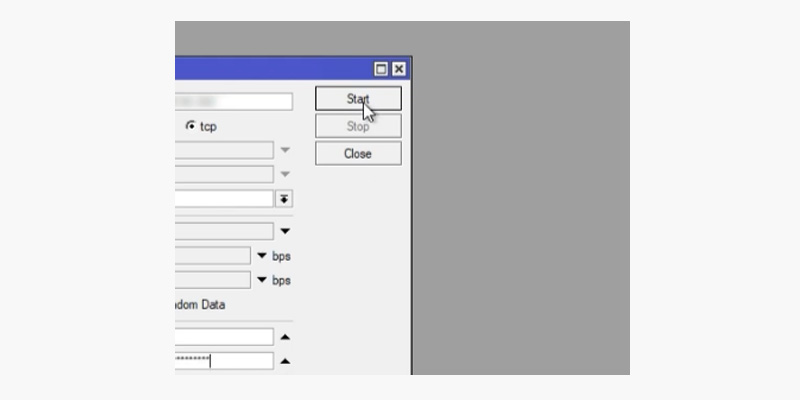
Task: Click the password field with asterisks
Action: coord(224,361)
